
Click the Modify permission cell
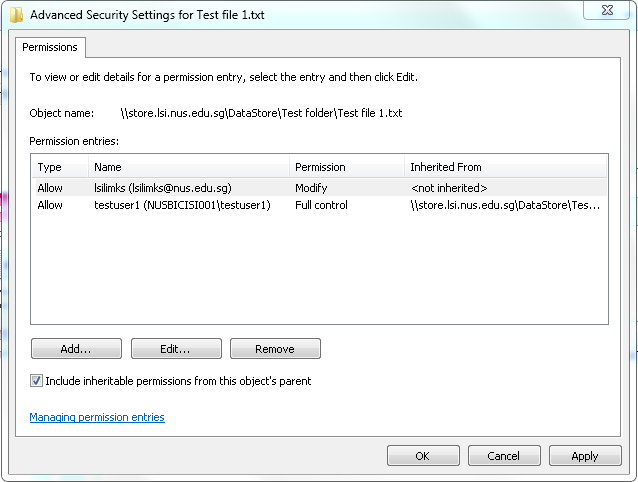point(311,188)
